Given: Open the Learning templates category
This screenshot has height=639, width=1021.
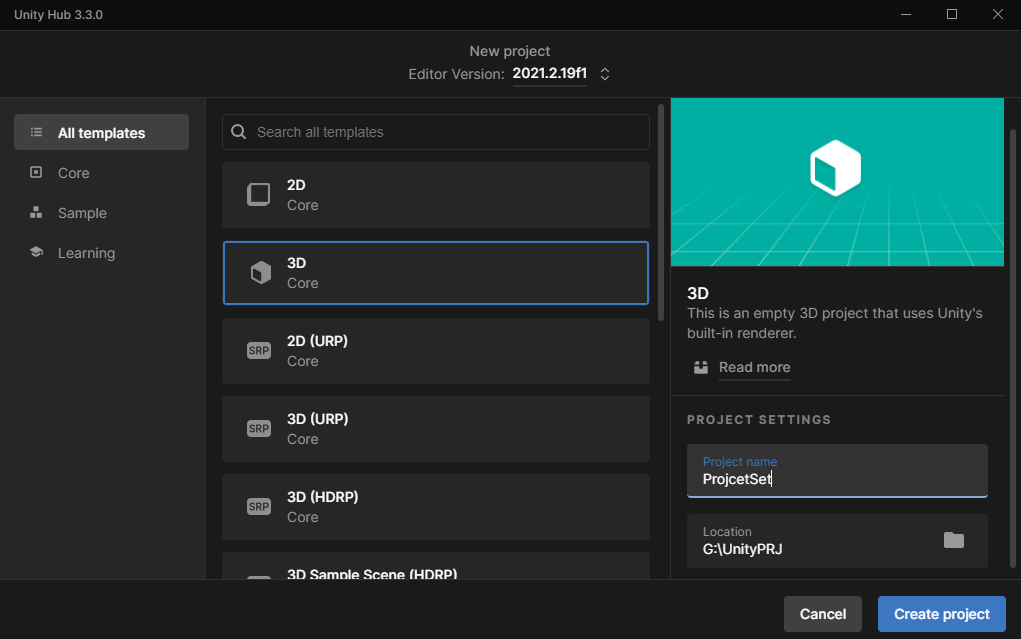Looking at the screenshot, I should (86, 253).
